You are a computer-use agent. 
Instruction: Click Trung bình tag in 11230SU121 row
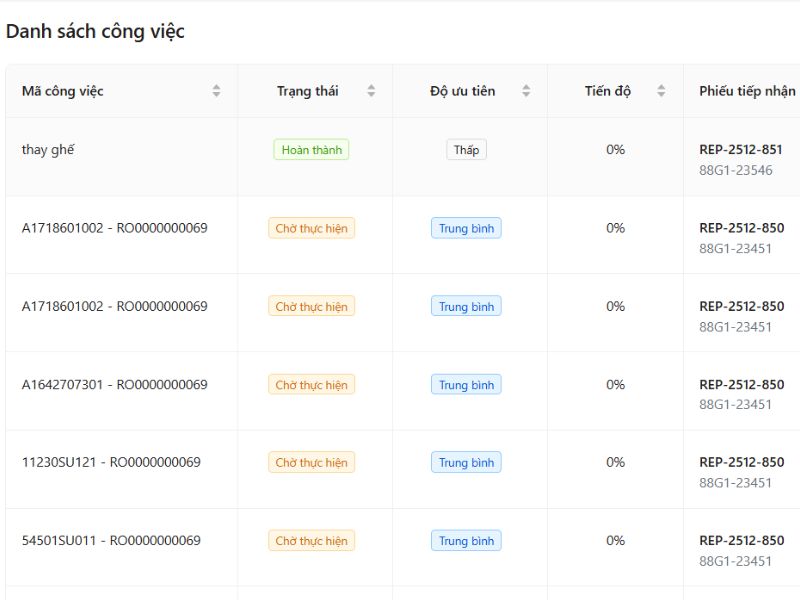point(466,463)
